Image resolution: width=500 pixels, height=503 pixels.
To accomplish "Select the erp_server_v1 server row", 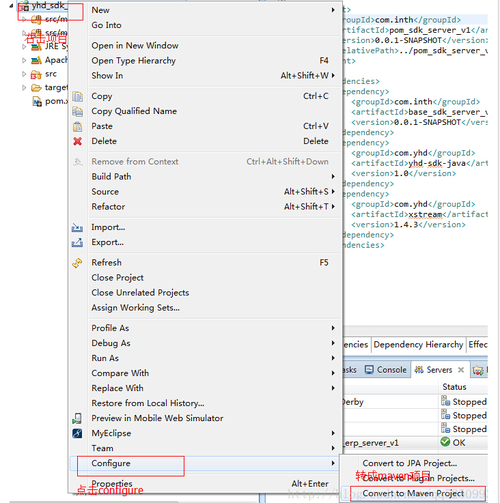I will (415, 443).
